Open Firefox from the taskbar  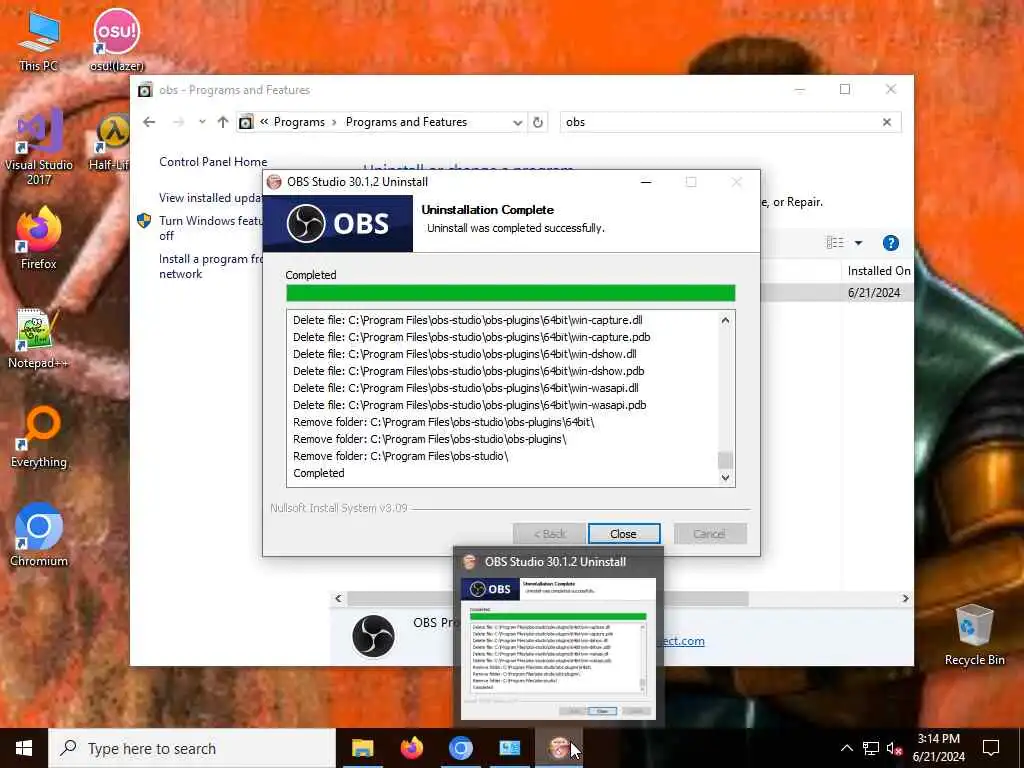[411, 748]
